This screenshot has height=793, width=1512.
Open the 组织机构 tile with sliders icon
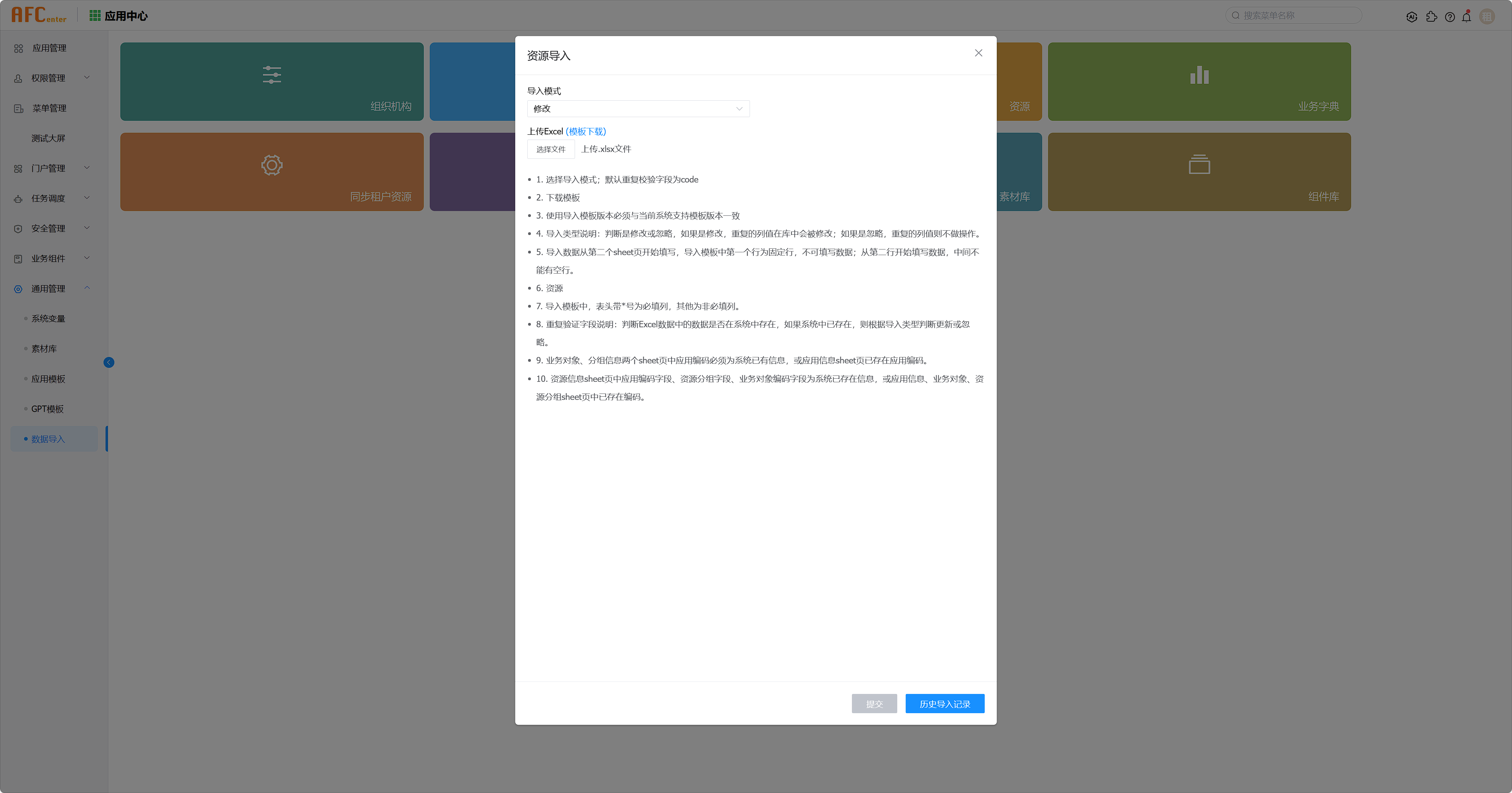coord(272,81)
